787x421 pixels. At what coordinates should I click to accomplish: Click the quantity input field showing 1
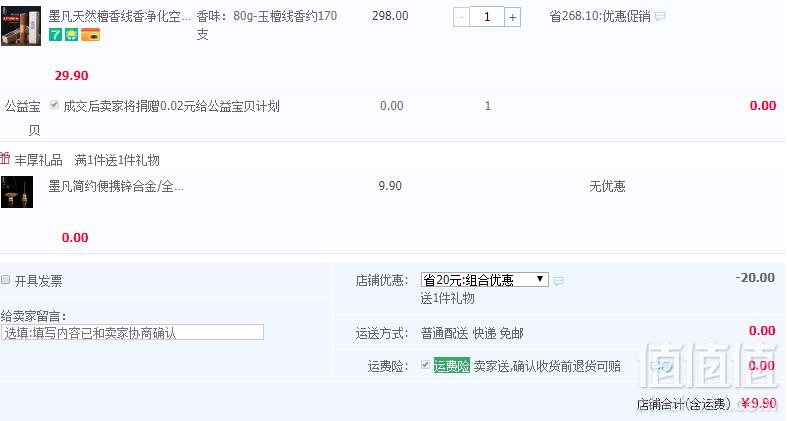pyautogui.click(x=486, y=18)
